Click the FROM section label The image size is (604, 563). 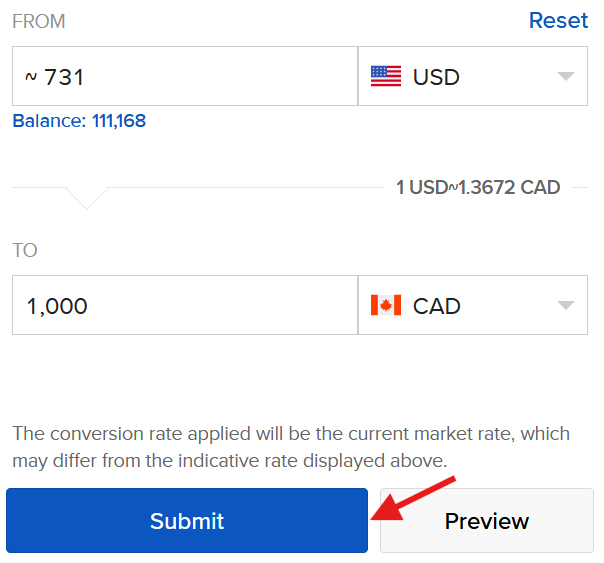(39, 21)
